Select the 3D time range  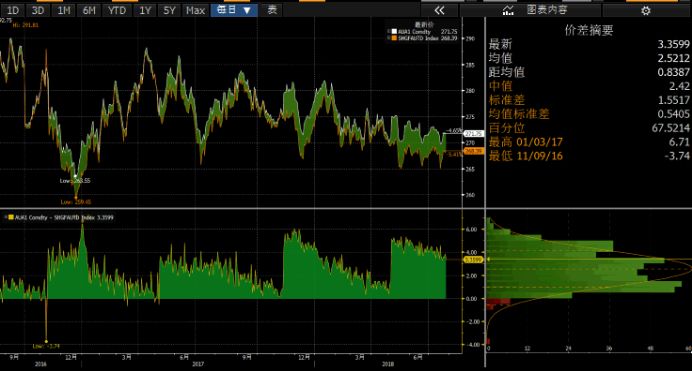coord(38,11)
